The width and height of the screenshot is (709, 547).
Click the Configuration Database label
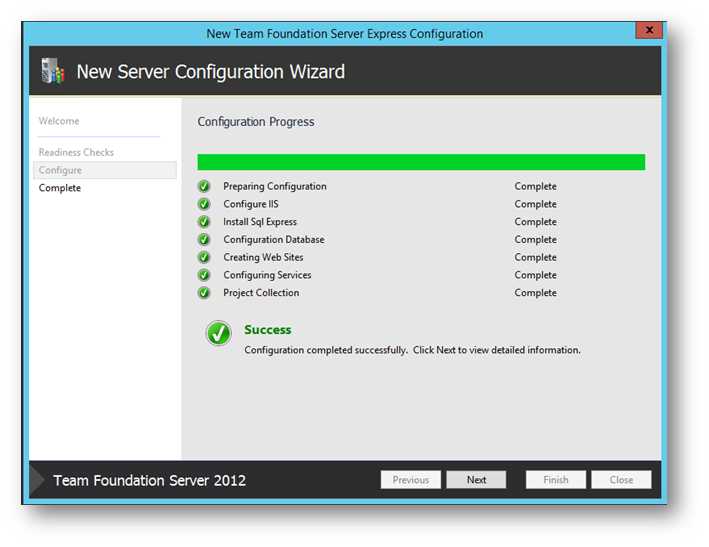(x=274, y=239)
